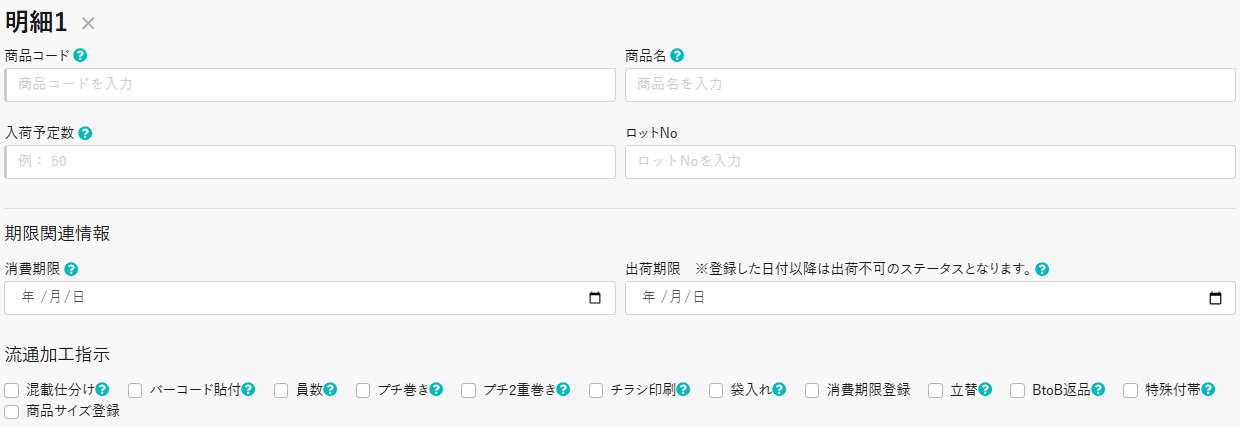Toggle the 消費期限登録 checkbox
Screen dimensions: 1240x427
[x=813, y=390]
